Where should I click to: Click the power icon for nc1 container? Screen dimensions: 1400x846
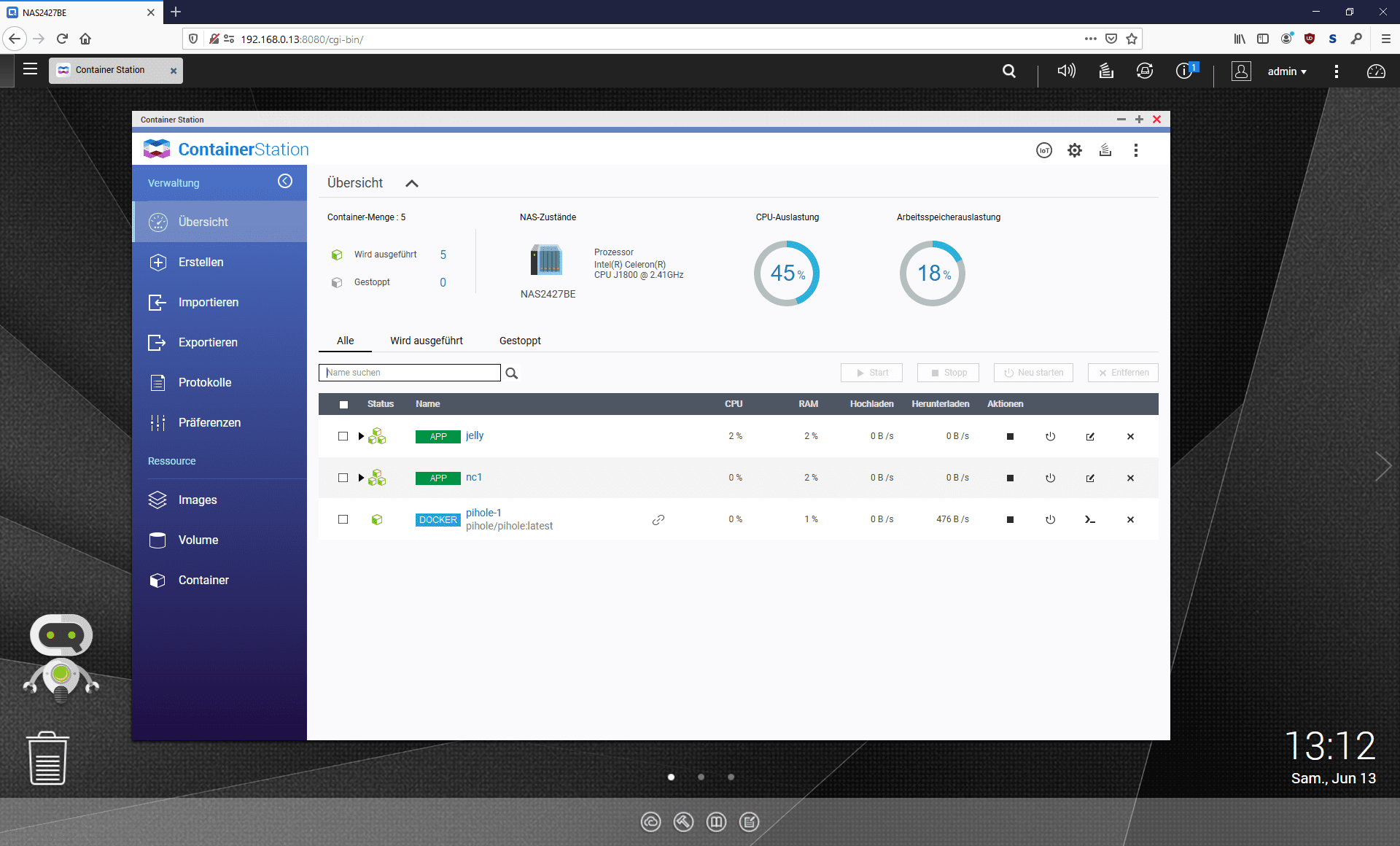(1050, 478)
